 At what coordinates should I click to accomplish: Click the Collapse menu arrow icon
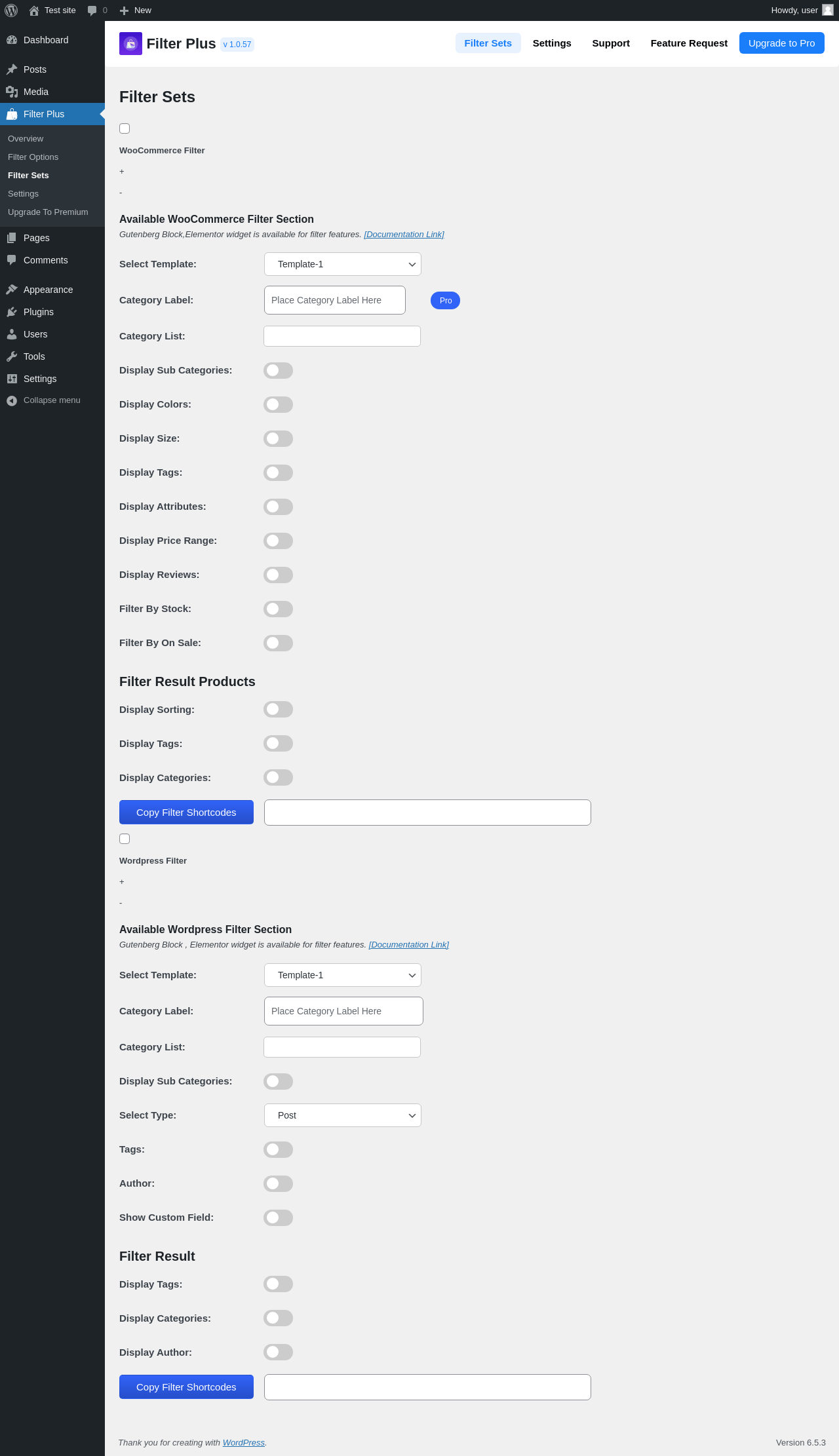click(12, 400)
